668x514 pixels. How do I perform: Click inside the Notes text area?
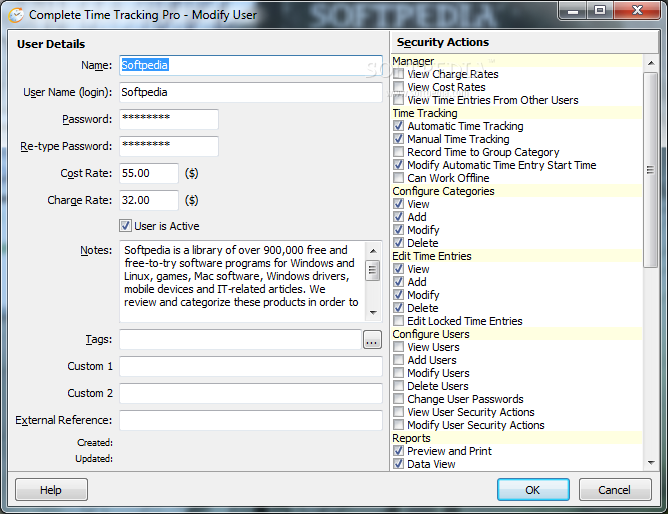tap(242, 281)
